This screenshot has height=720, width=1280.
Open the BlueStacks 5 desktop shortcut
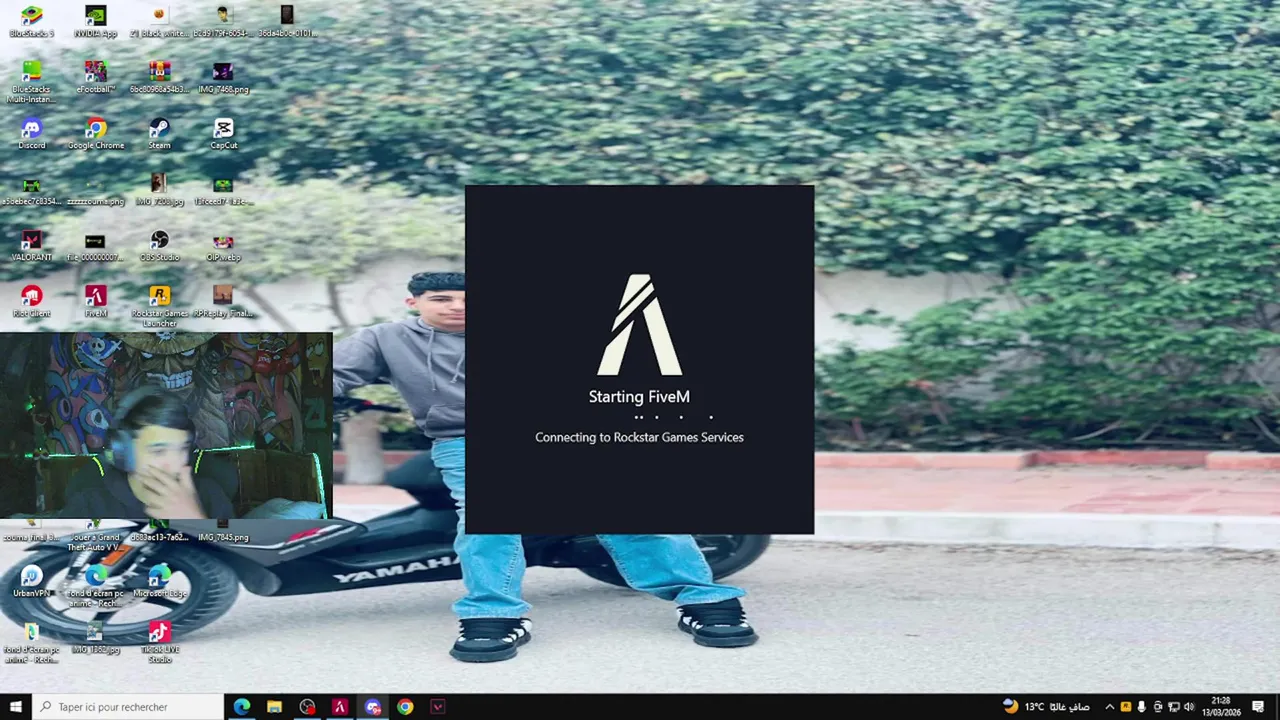(32, 21)
